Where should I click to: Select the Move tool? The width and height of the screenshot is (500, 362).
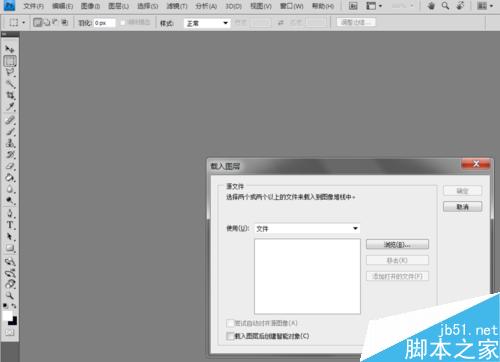pos(10,49)
